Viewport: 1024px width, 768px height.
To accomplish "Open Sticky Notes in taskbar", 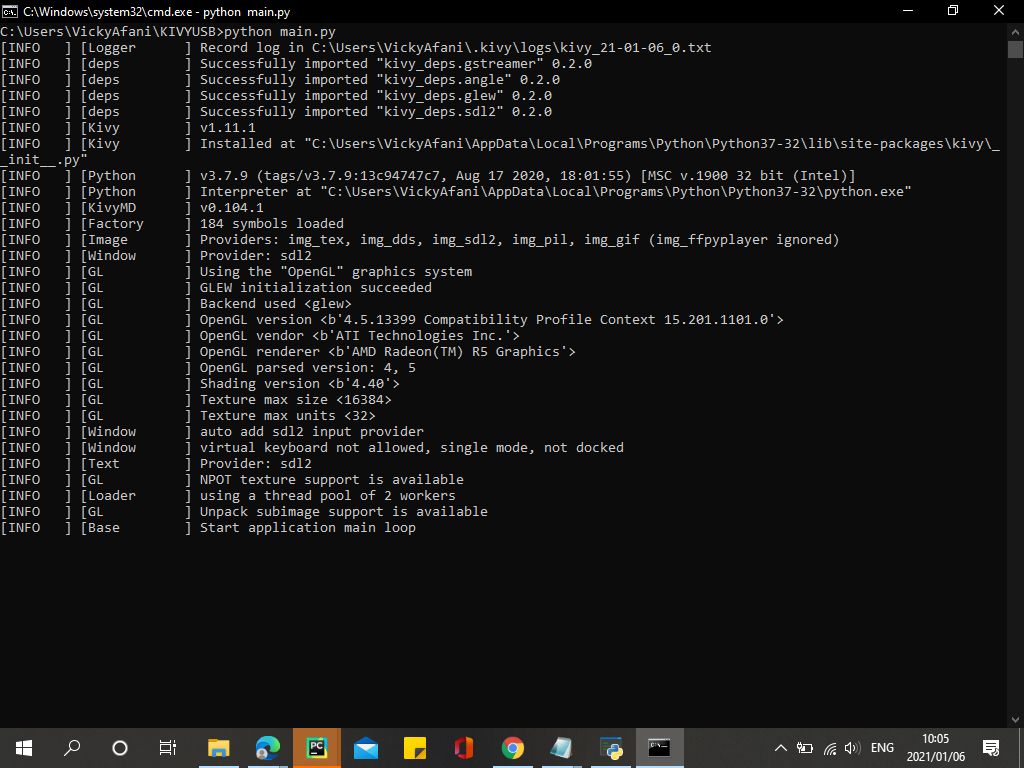I will coord(415,748).
